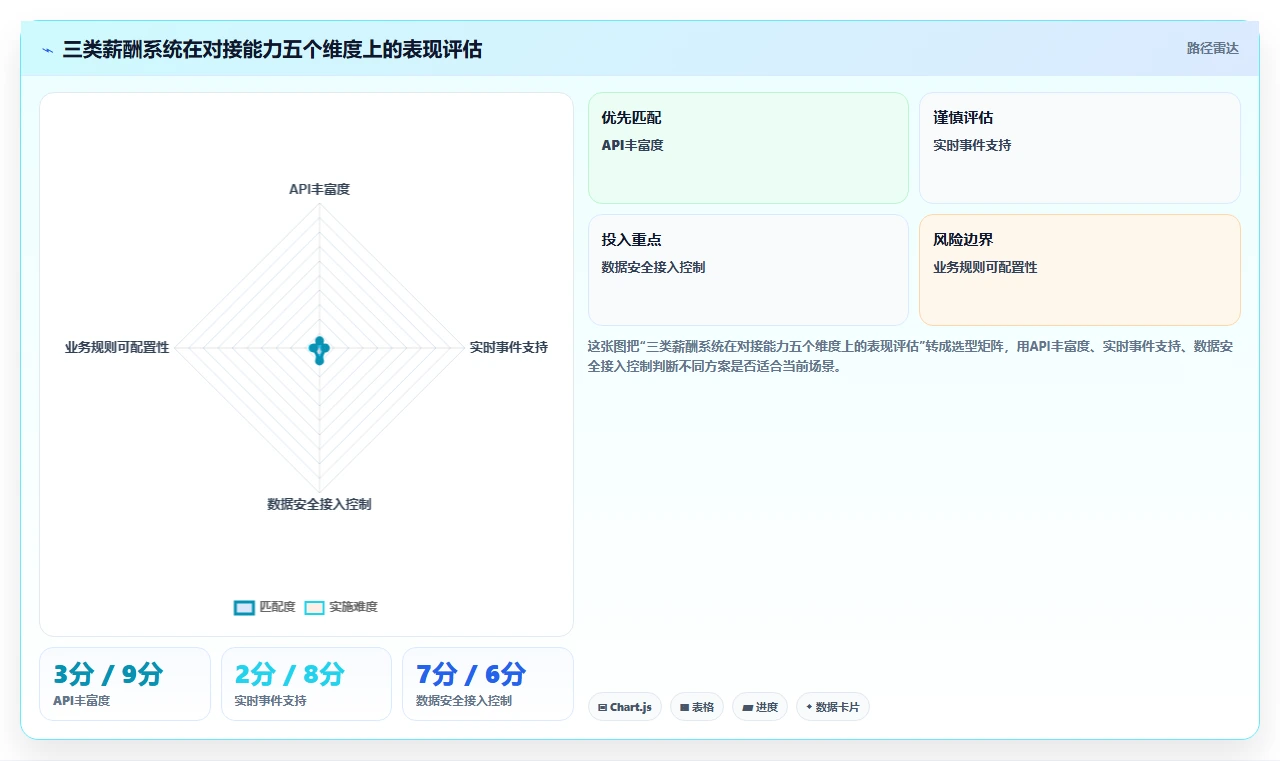Click API丰富度 caption under 3分 / 9分
The width and height of the screenshot is (1280, 761).
(81, 701)
